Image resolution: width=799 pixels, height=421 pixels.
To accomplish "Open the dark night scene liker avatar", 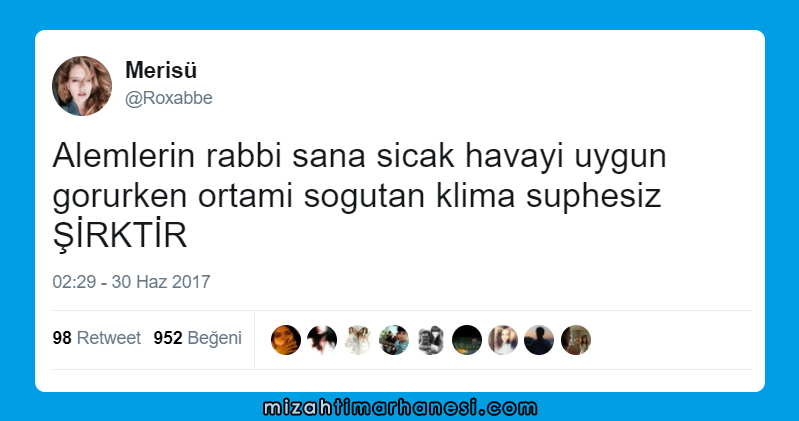I will tap(467, 340).
